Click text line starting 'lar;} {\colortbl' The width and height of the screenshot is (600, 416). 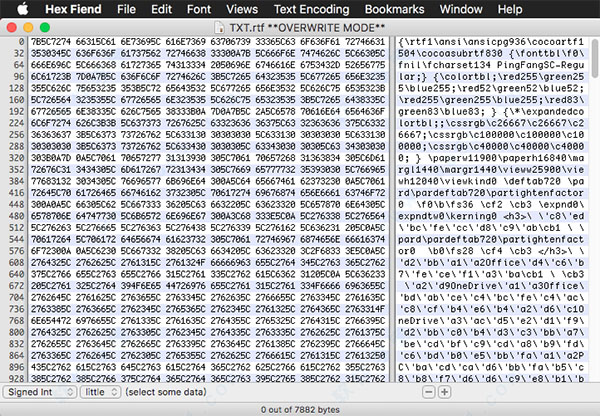tap(491, 77)
